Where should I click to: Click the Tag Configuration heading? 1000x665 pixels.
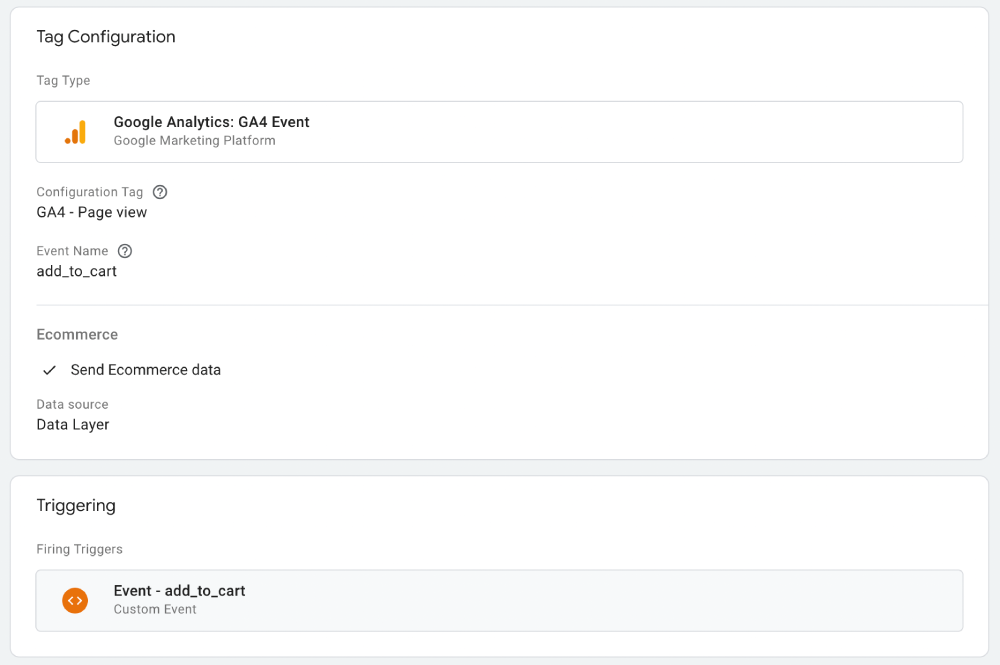(106, 37)
